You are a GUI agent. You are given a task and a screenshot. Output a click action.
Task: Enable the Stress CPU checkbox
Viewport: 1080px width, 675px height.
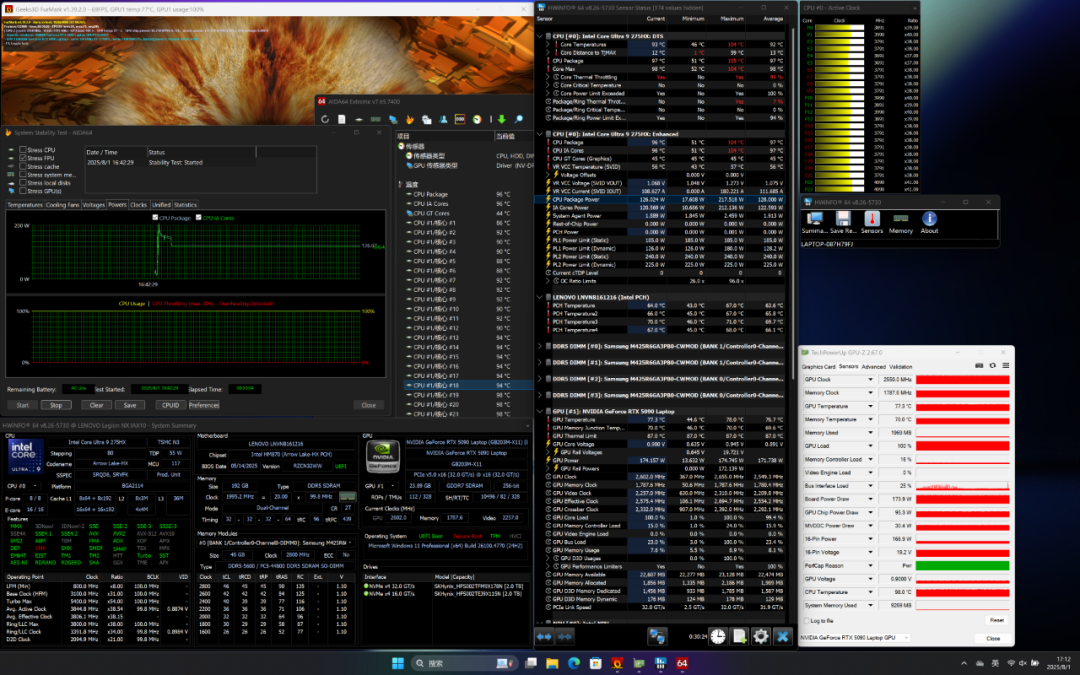tap(23, 149)
